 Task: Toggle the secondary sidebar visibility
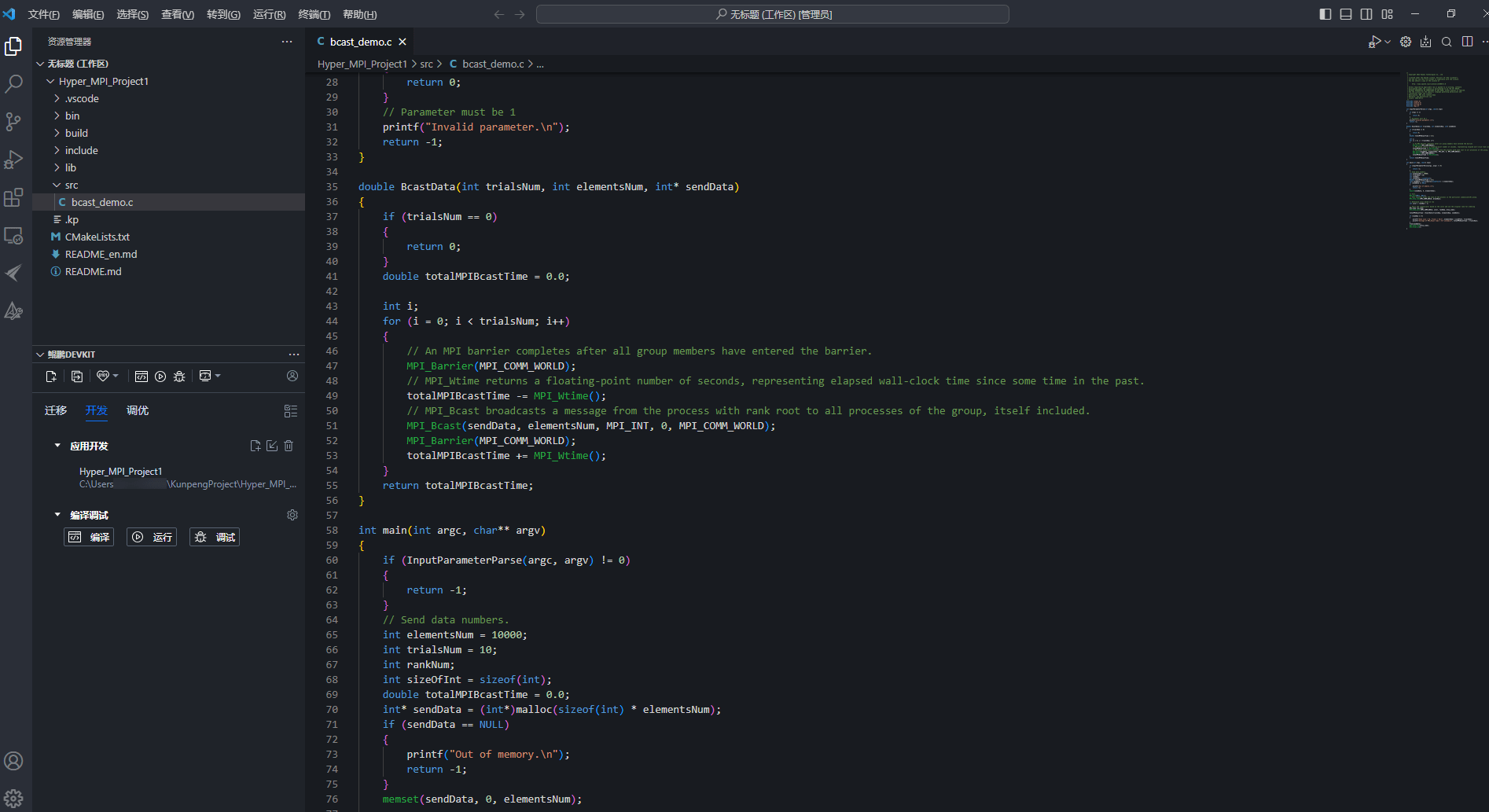(x=1366, y=14)
